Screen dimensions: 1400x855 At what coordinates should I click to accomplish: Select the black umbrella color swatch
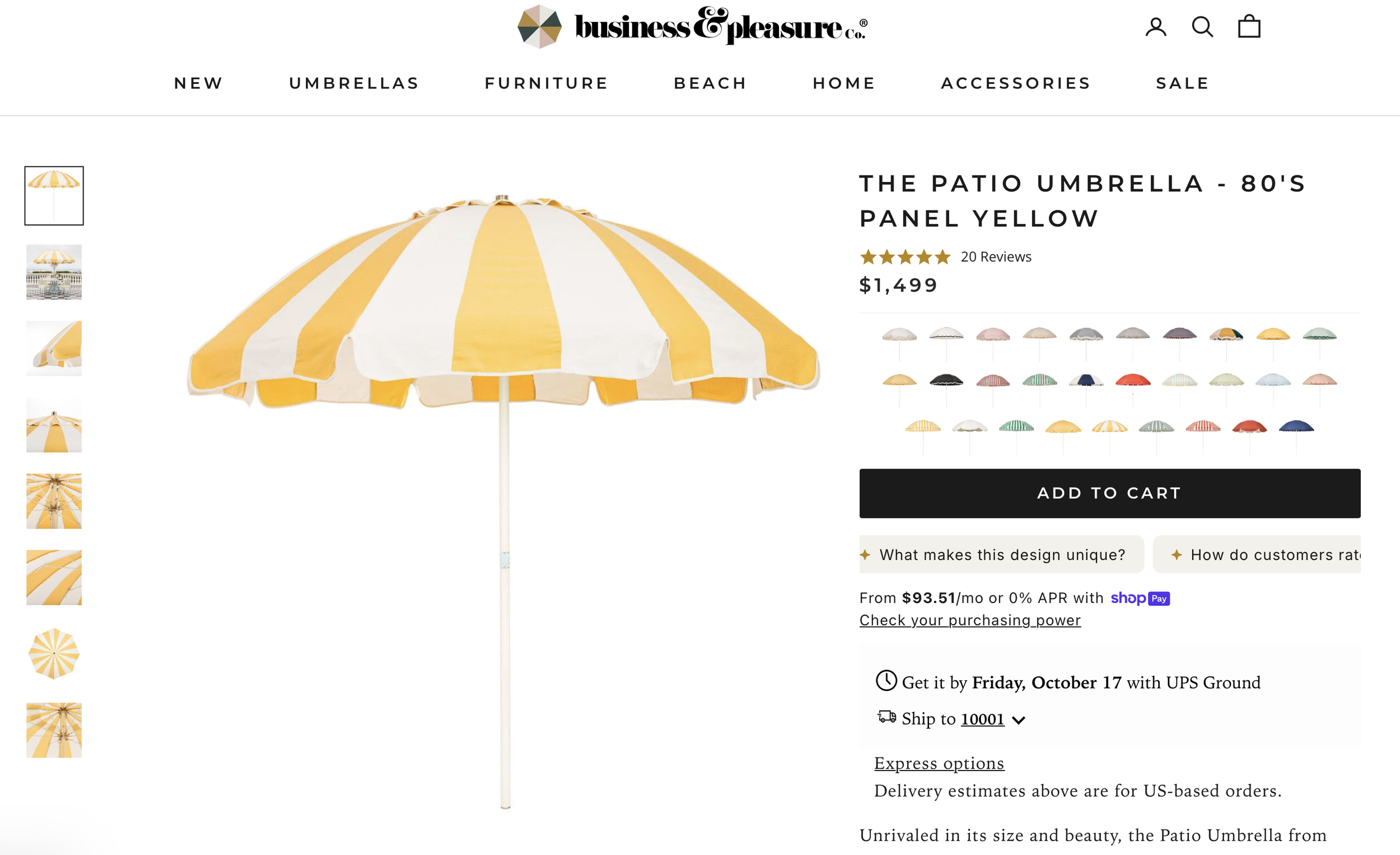[x=946, y=389]
